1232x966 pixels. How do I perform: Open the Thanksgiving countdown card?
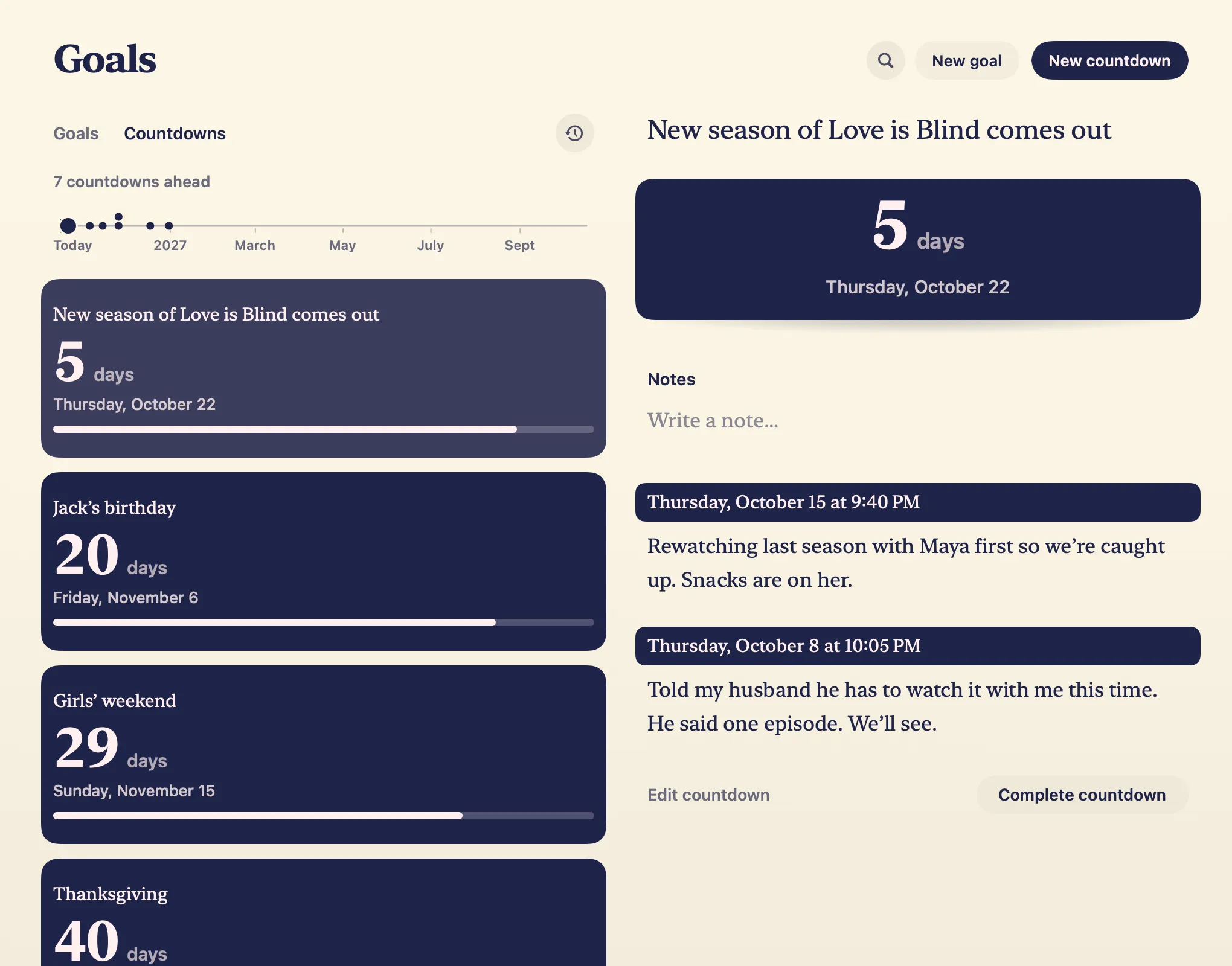pyautogui.click(x=323, y=912)
